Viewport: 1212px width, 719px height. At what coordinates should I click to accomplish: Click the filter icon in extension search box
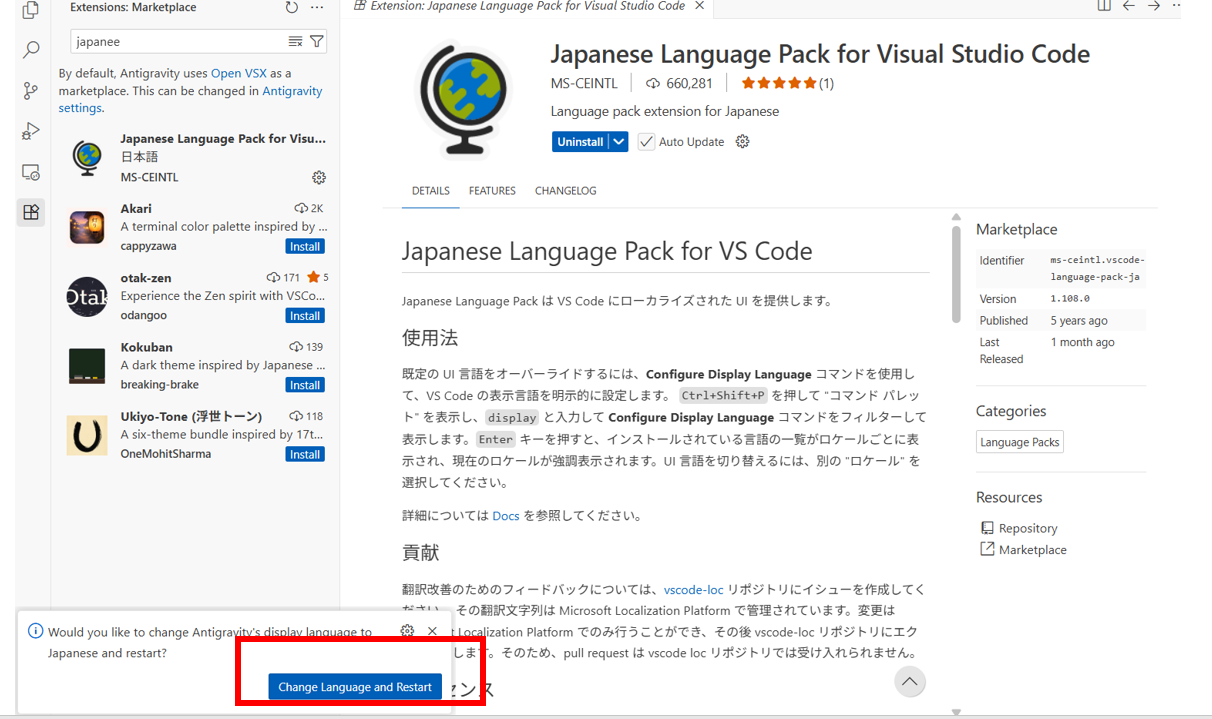coord(317,41)
